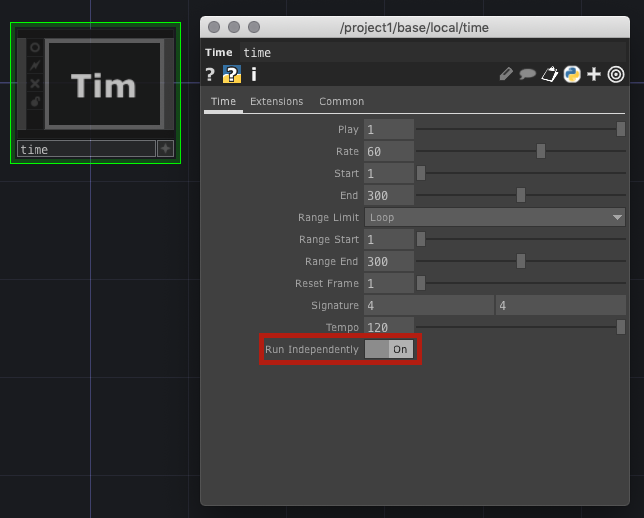Image resolution: width=644 pixels, height=518 pixels.
Task: Click the first Signature field
Action: pyautogui.click(x=429, y=305)
